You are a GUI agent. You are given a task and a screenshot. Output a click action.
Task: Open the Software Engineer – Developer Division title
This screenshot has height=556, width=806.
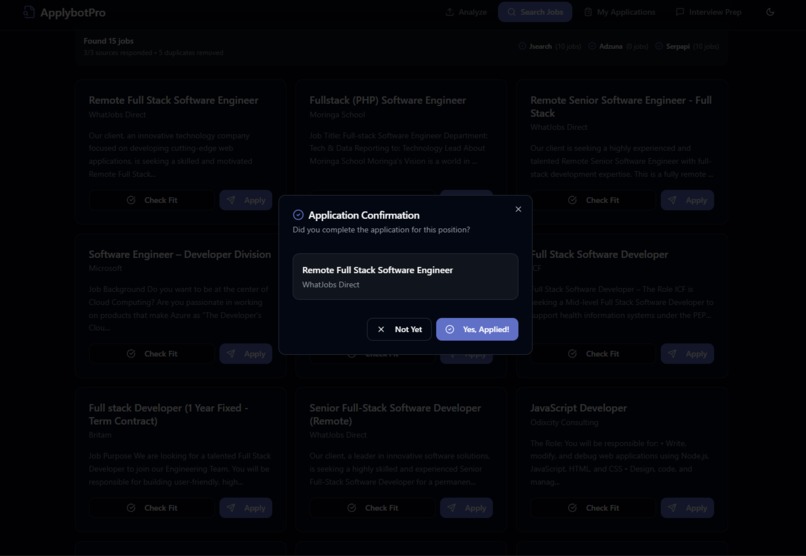179,254
